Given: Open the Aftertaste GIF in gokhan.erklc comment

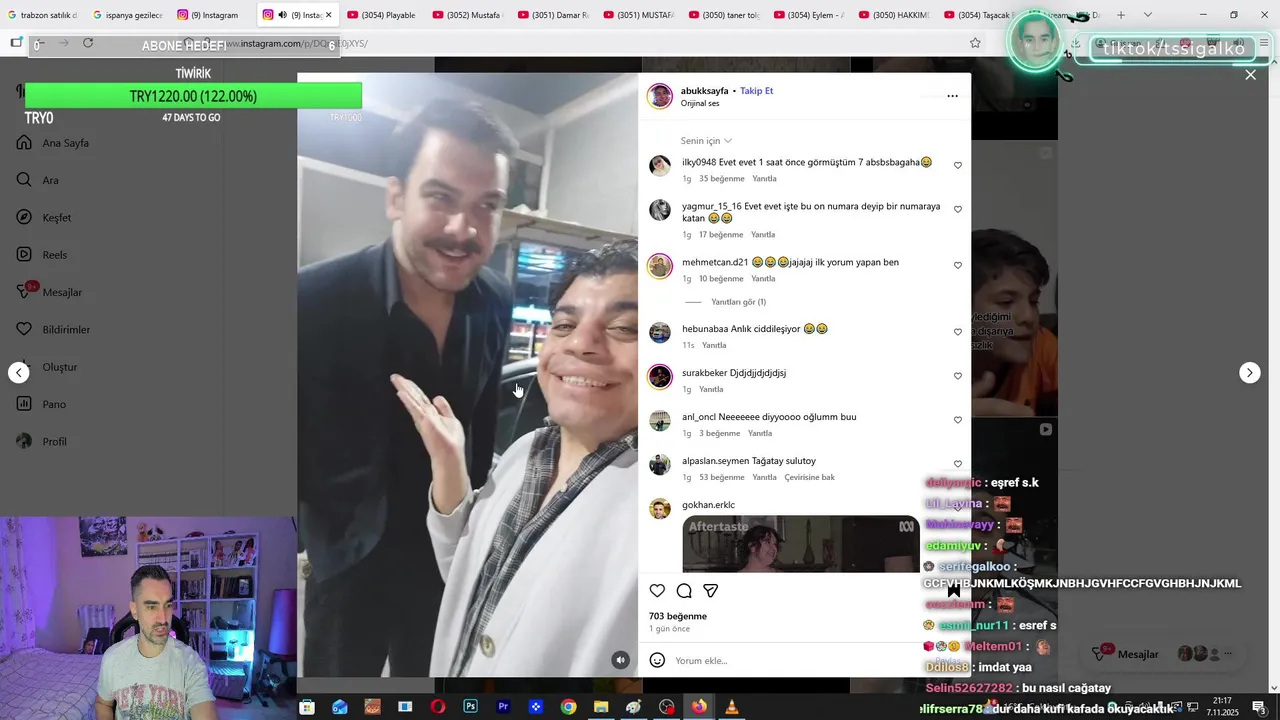Looking at the screenshot, I should tap(801, 544).
